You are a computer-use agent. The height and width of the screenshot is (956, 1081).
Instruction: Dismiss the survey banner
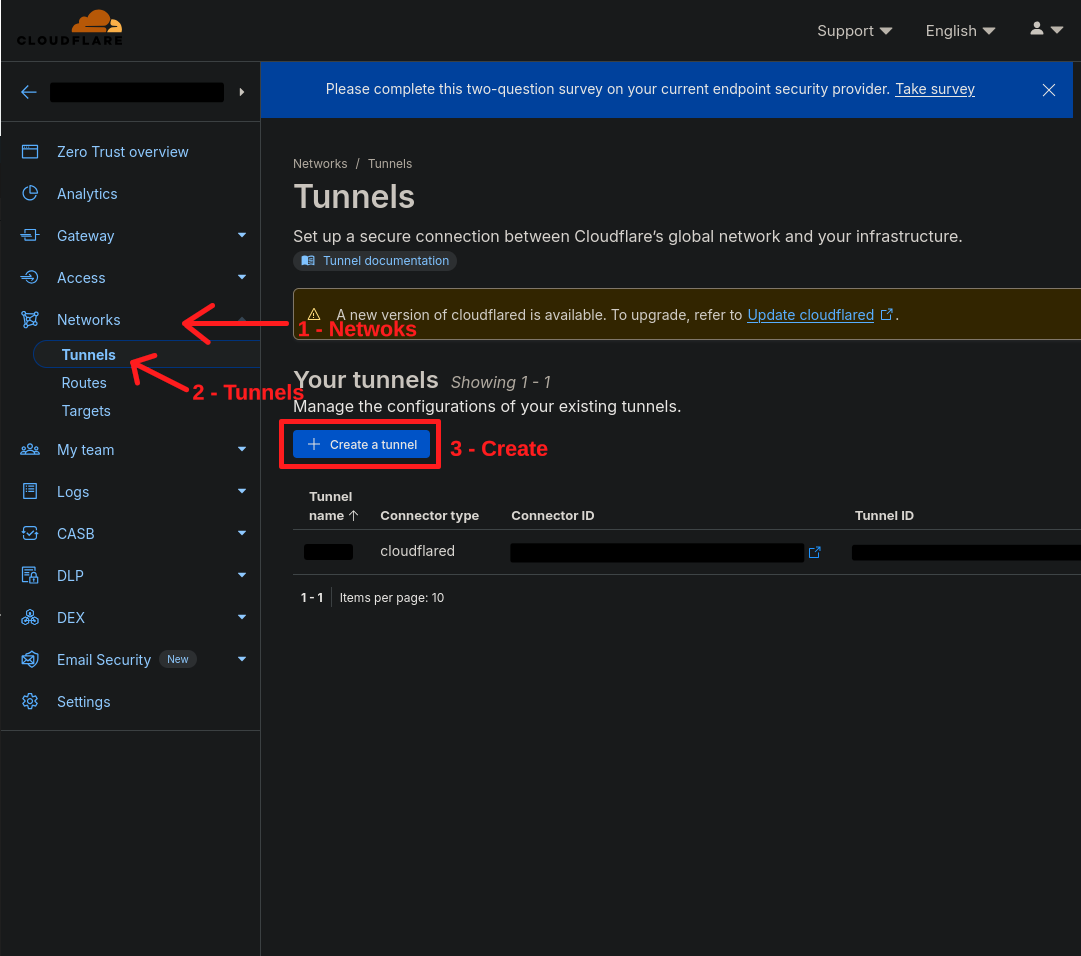click(x=1049, y=90)
